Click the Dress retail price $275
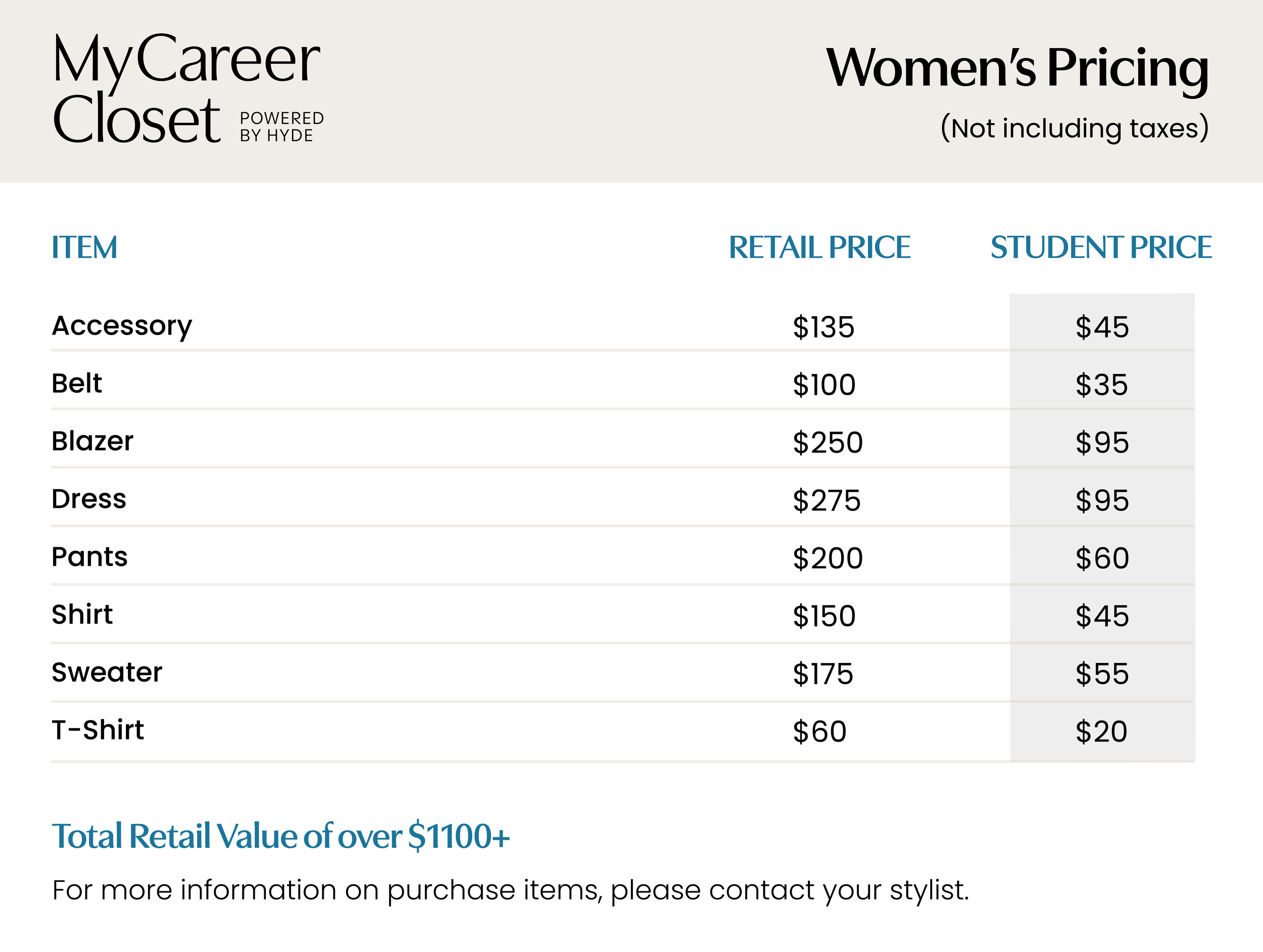1263x952 pixels. [x=826, y=500]
